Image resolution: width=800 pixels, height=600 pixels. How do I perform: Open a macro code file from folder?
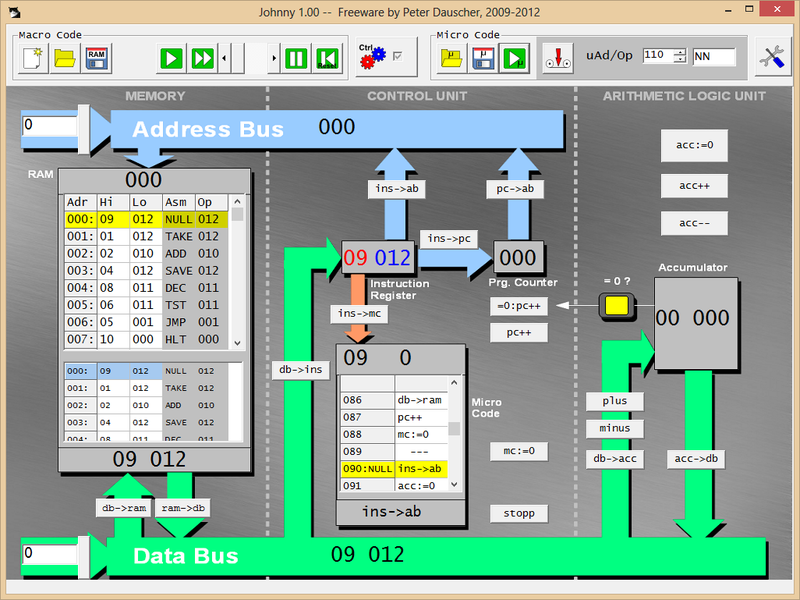[x=64, y=58]
